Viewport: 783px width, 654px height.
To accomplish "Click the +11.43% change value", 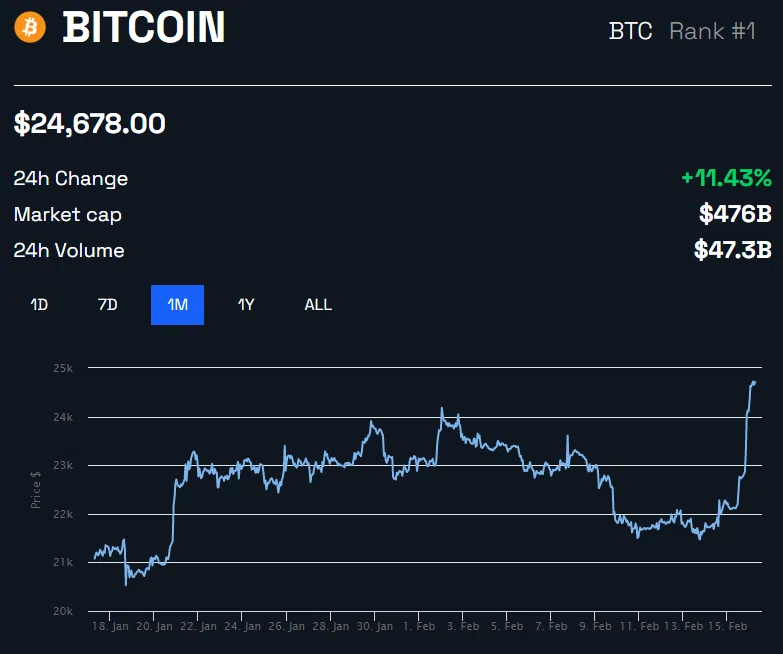I will (726, 178).
